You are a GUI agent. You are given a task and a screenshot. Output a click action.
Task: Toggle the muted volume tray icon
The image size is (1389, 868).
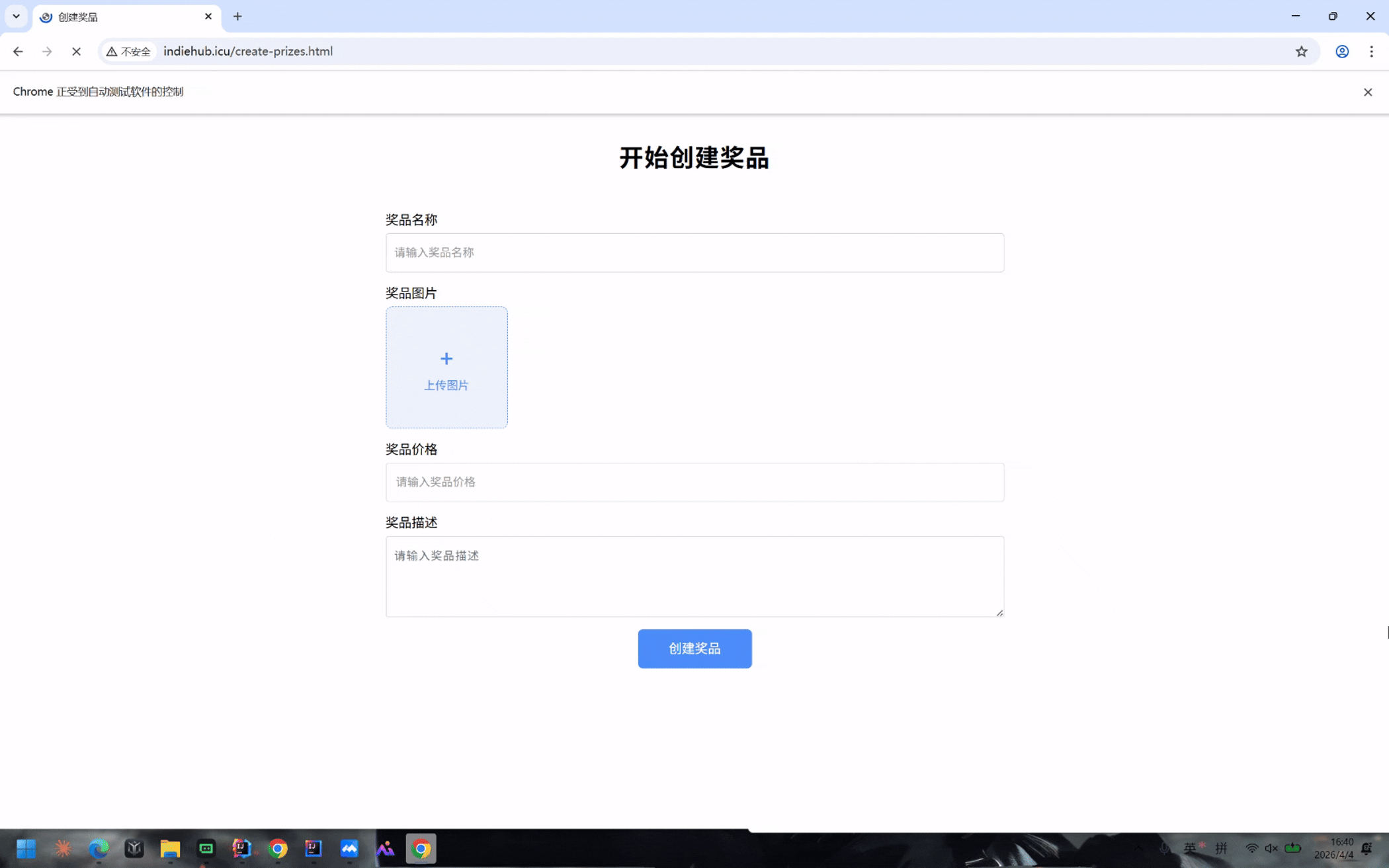pos(1271,848)
